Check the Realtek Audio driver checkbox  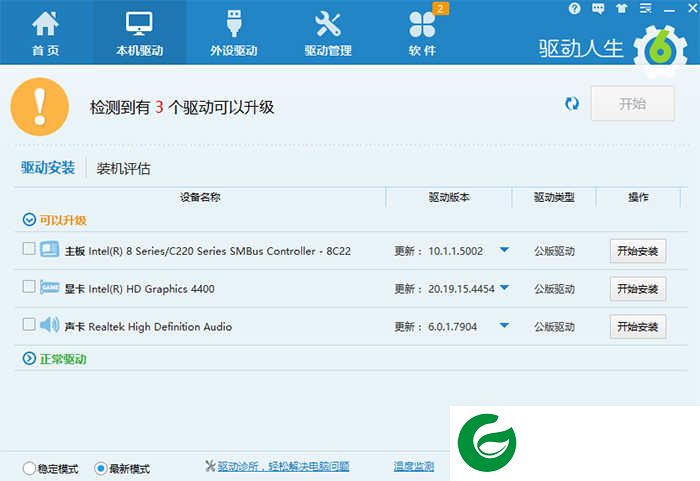29,324
